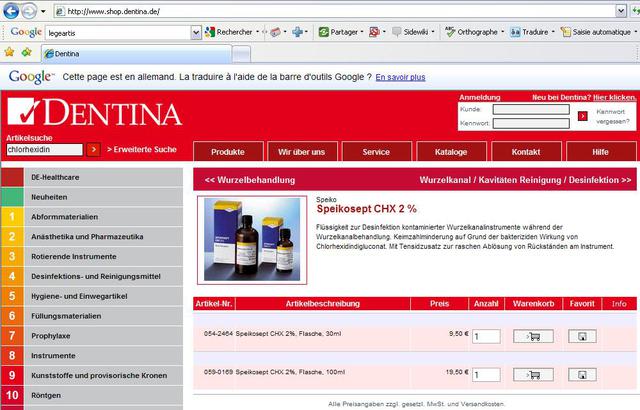Image resolution: width=640 pixels, height=410 pixels.
Task: Submit the chlorhexidin article search arrow
Action: click(x=93, y=149)
